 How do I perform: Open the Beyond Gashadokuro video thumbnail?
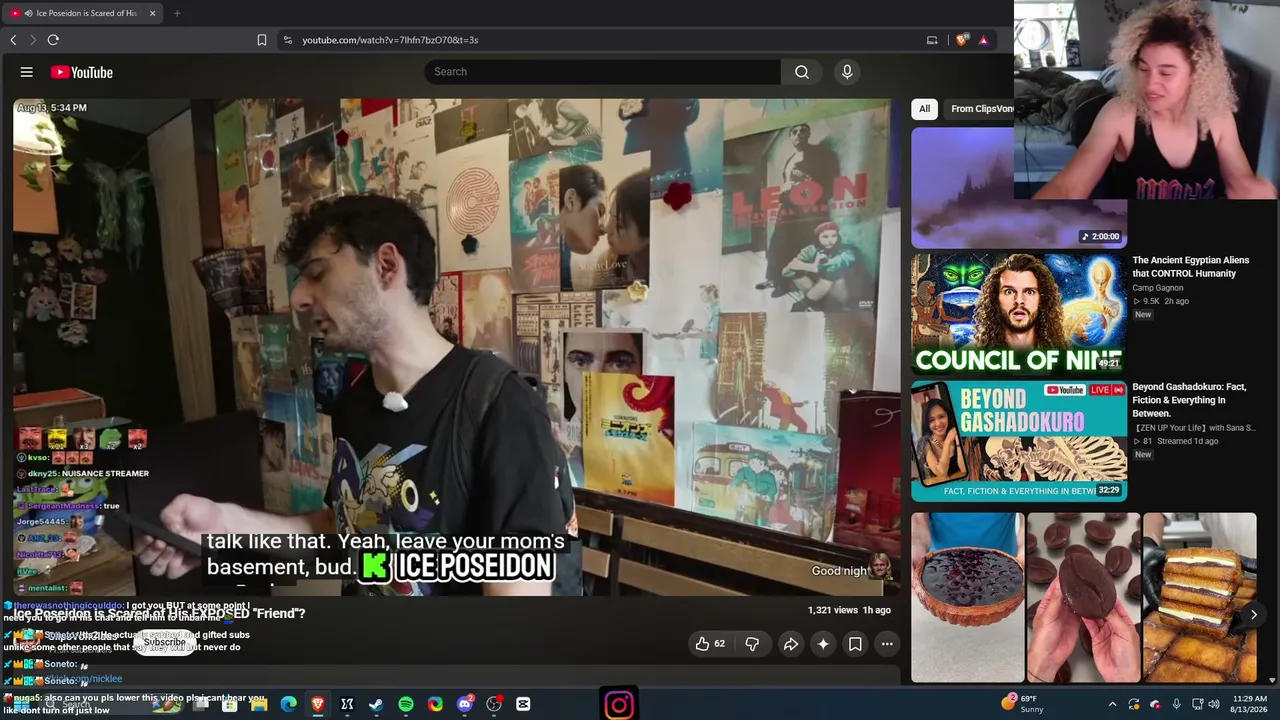tap(1019, 441)
